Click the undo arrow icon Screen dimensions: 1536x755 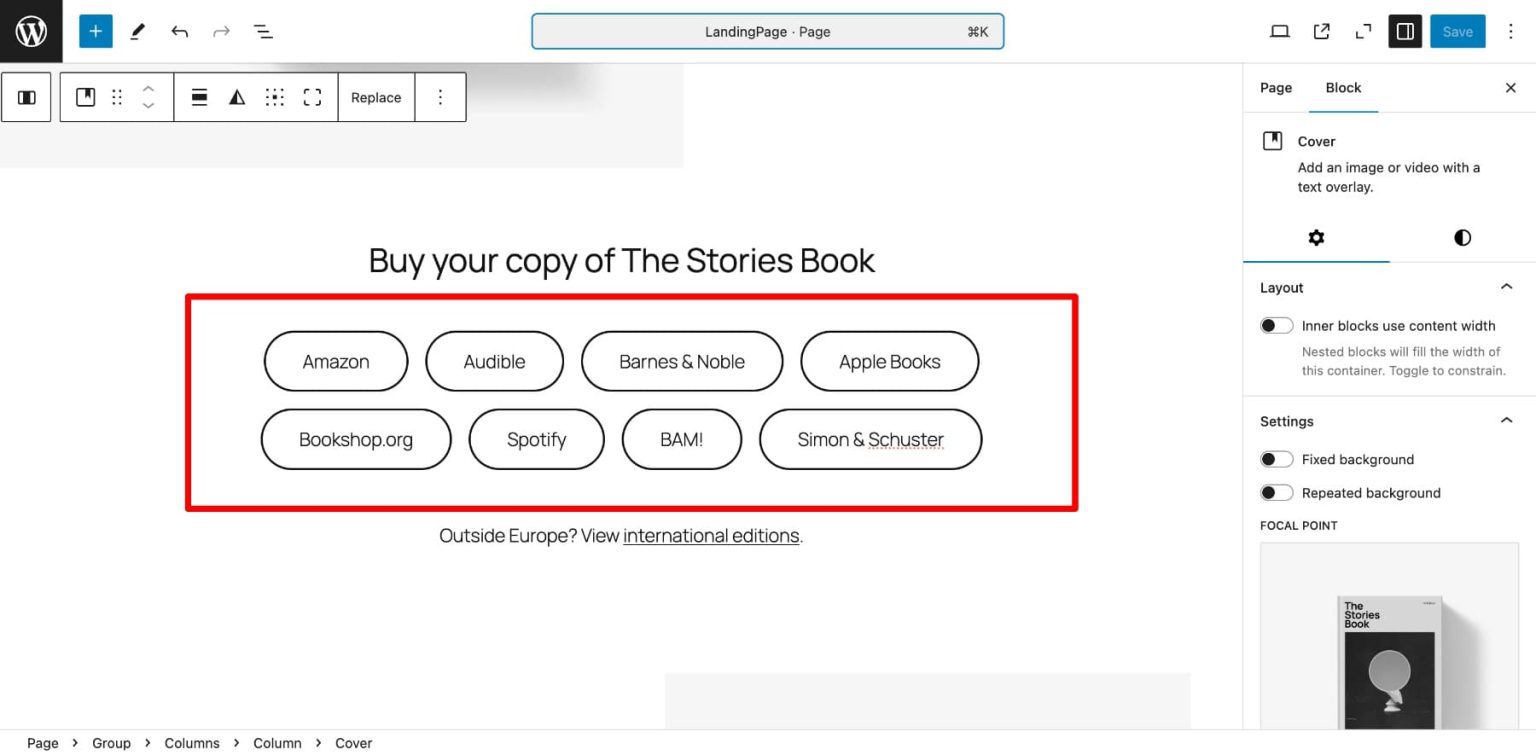(180, 31)
